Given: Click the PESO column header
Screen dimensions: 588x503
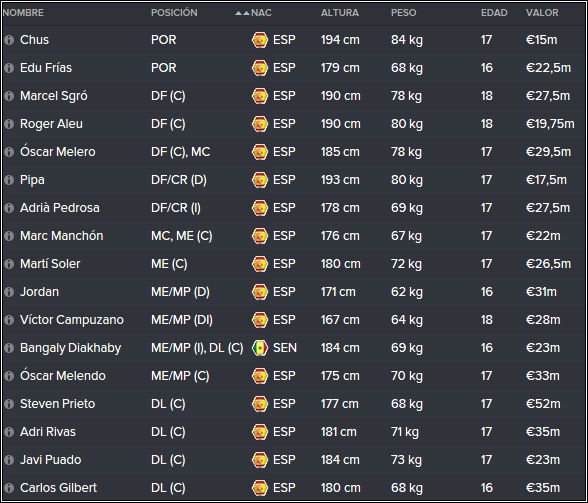Looking at the screenshot, I should pos(404,13).
